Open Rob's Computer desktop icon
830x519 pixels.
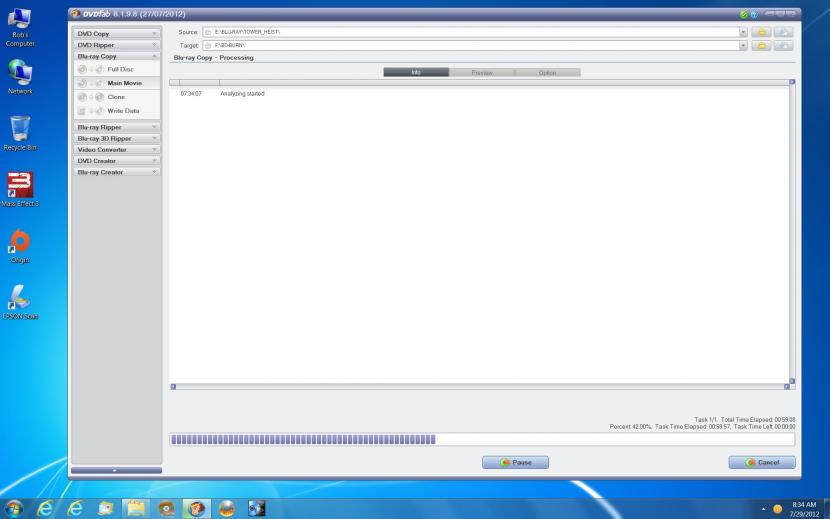tap(20, 28)
